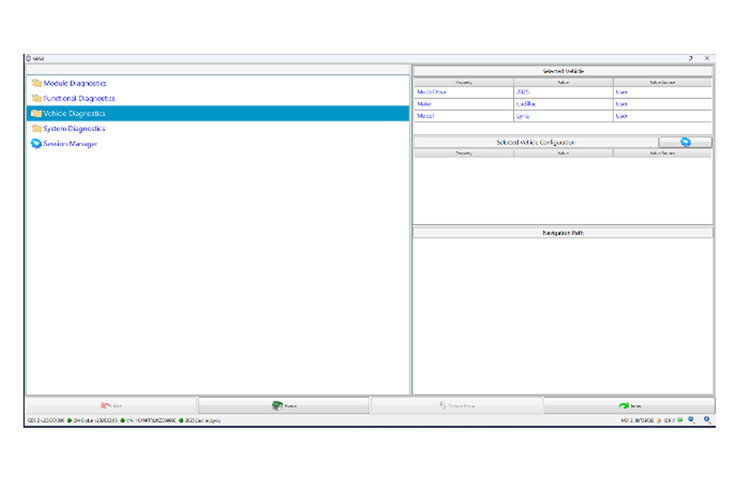Click the Back button in bottom bar
The height and width of the screenshot is (480, 740).
(x=111, y=406)
